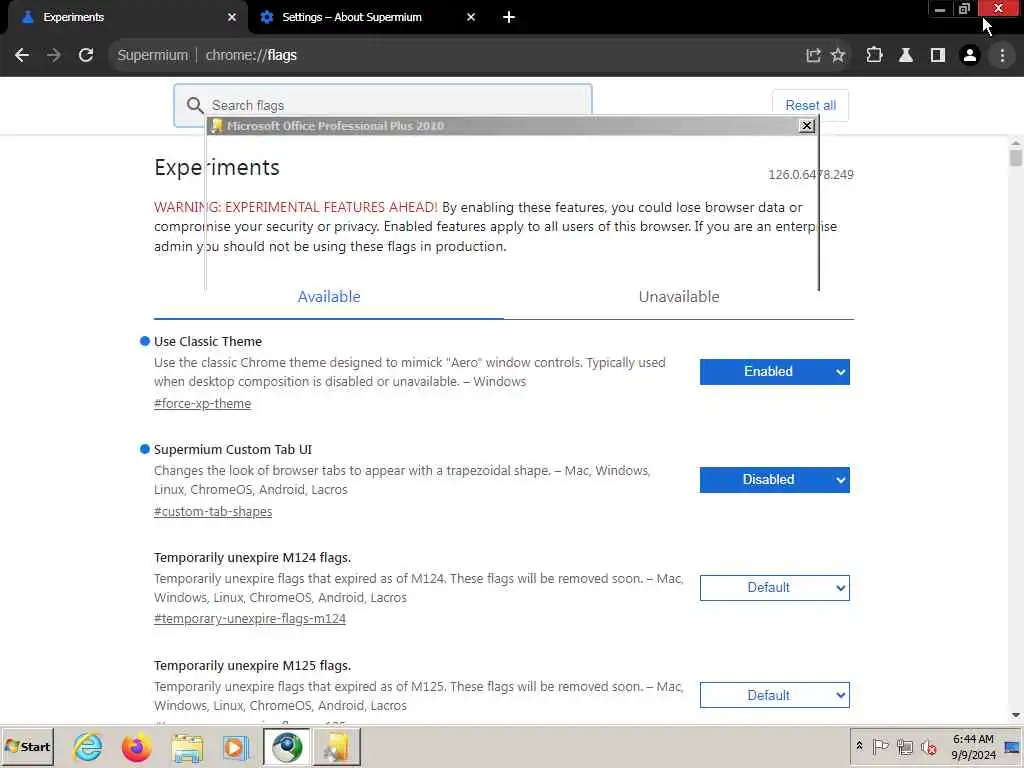The height and width of the screenshot is (768, 1024).
Task: Close the Settings – About Supermium tab
Action: tap(471, 17)
